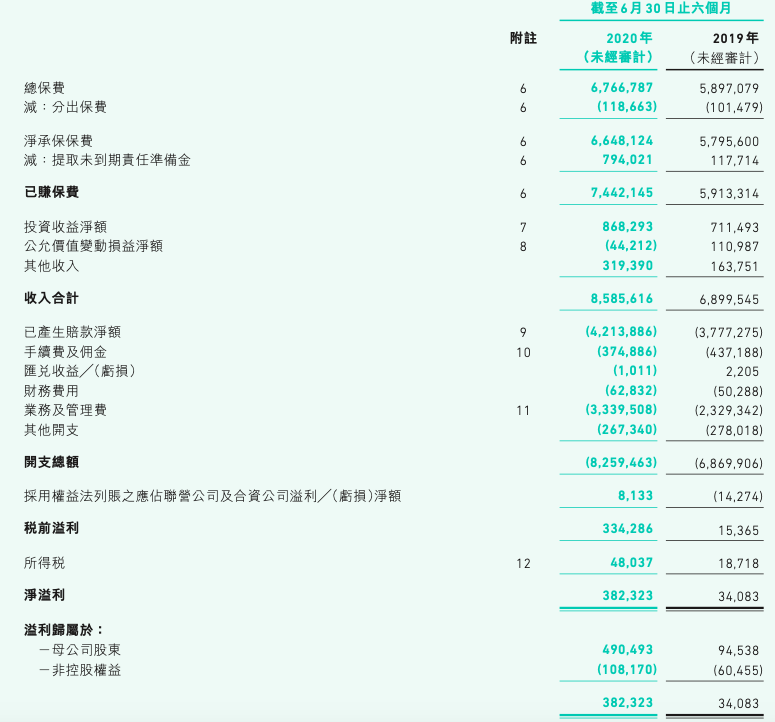Image resolution: width=775 pixels, height=722 pixels.
Task: Select the 2020 total premium value 6,766,787
Action: (x=622, y=88)
